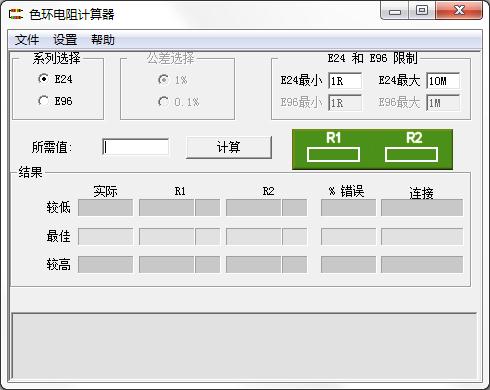Click the 所需值 label
Viewport: 490px width, 390px height.
(52, 147)
